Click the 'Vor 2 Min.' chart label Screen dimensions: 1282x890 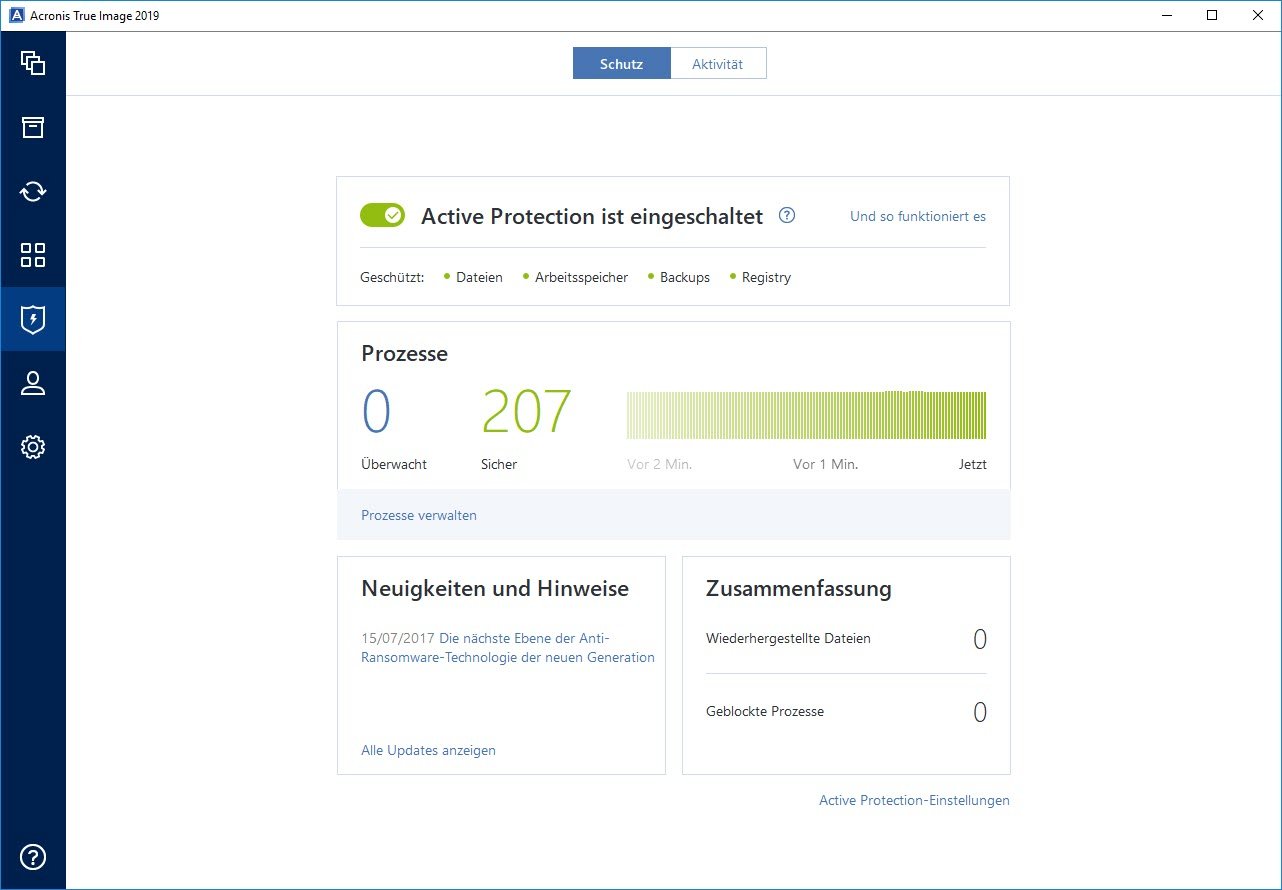659,464
